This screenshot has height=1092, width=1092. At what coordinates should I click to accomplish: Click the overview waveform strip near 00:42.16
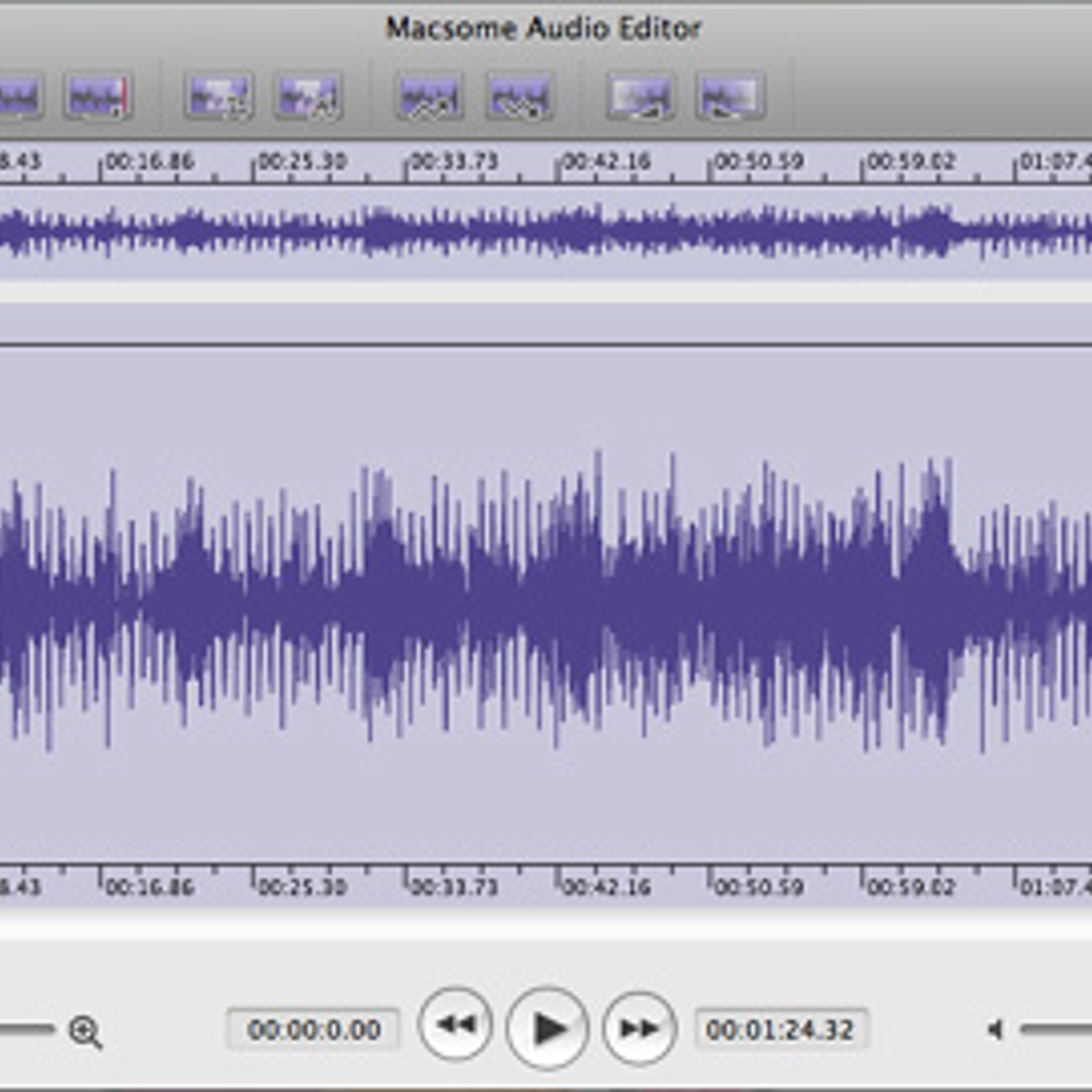(x=558, y=232)
